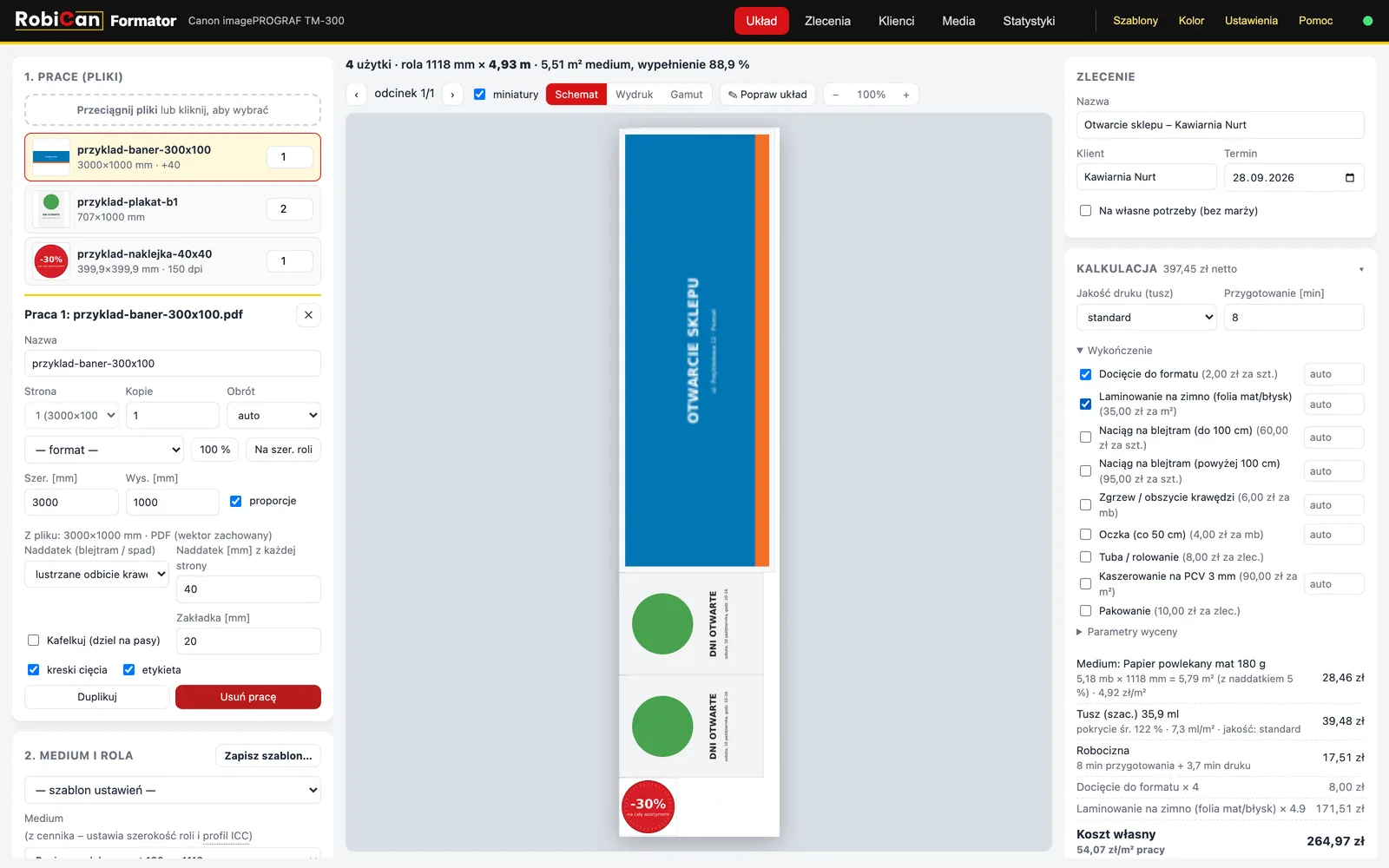Screen dimensions: 1389x868
Task: Switch to the Wydruk view tab
Action: [x=634, y=95]
